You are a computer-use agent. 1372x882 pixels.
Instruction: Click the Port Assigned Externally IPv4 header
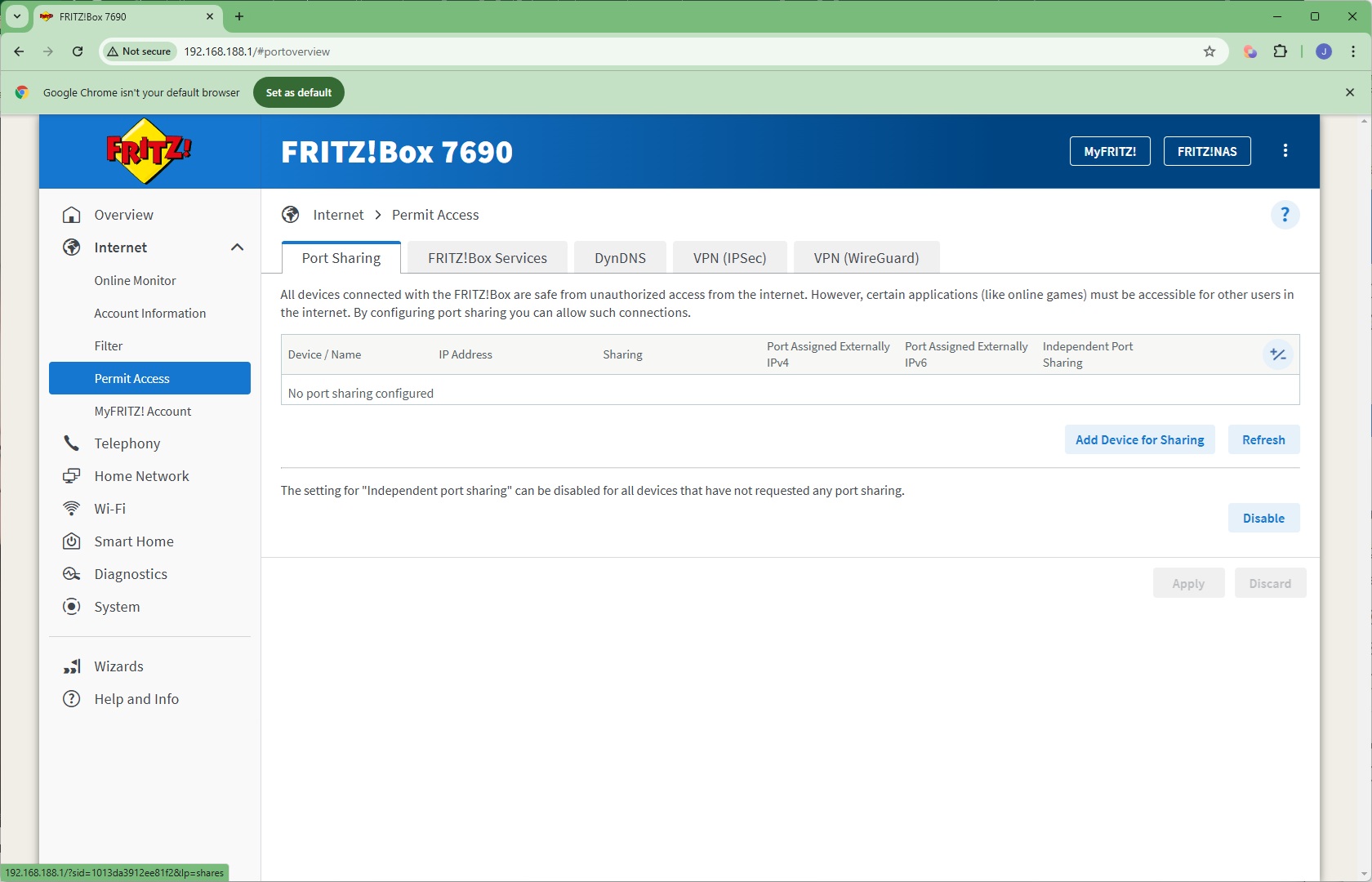pyautogui.click(x=828, y=354)
